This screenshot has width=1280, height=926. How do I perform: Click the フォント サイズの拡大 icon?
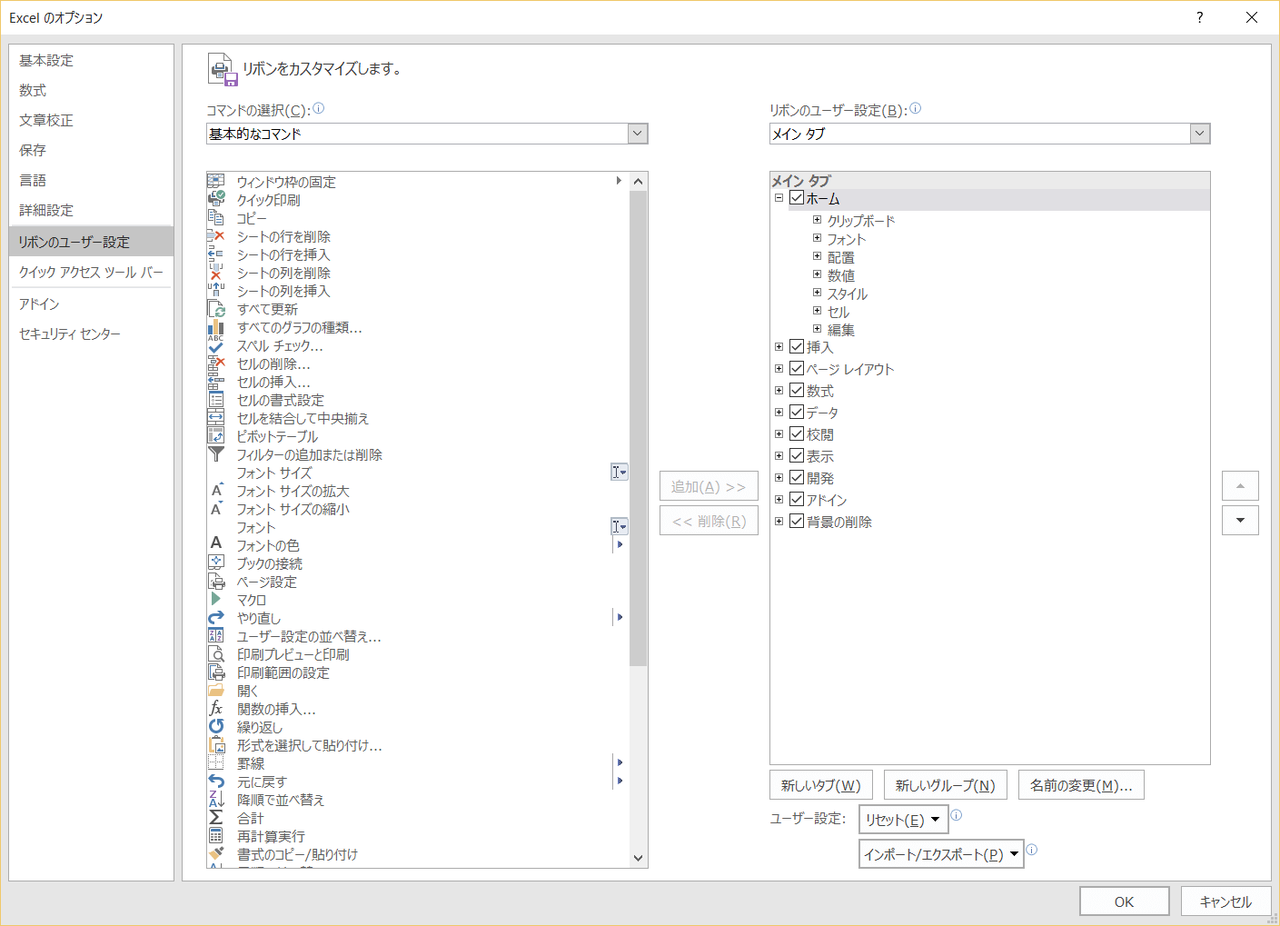click(x=216, y=491)
